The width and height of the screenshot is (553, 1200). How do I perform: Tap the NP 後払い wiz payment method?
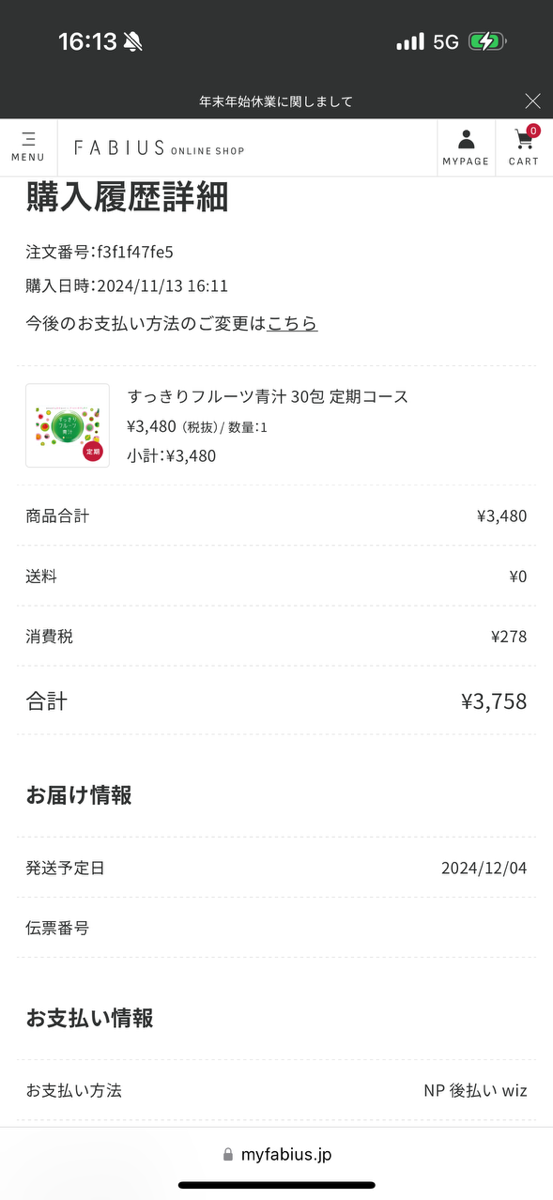(475, 1090)
